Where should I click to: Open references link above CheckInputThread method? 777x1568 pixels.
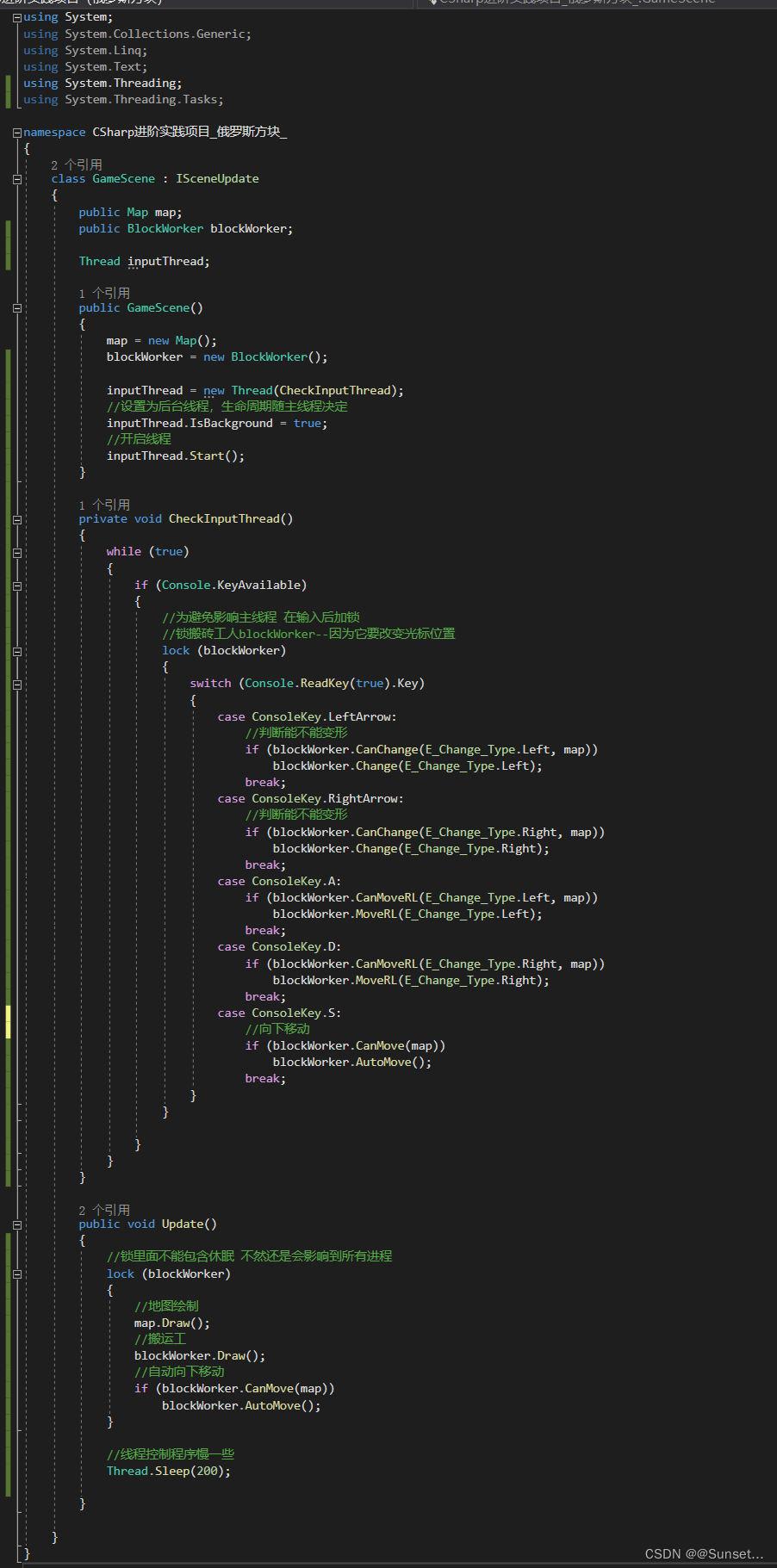tap(104, 505)
